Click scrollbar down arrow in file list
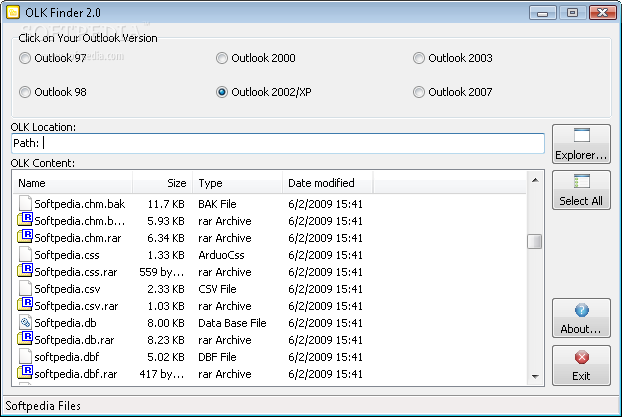Image resolution: width=622 pixels, height=417 pixels. click(x=535, y=376)
